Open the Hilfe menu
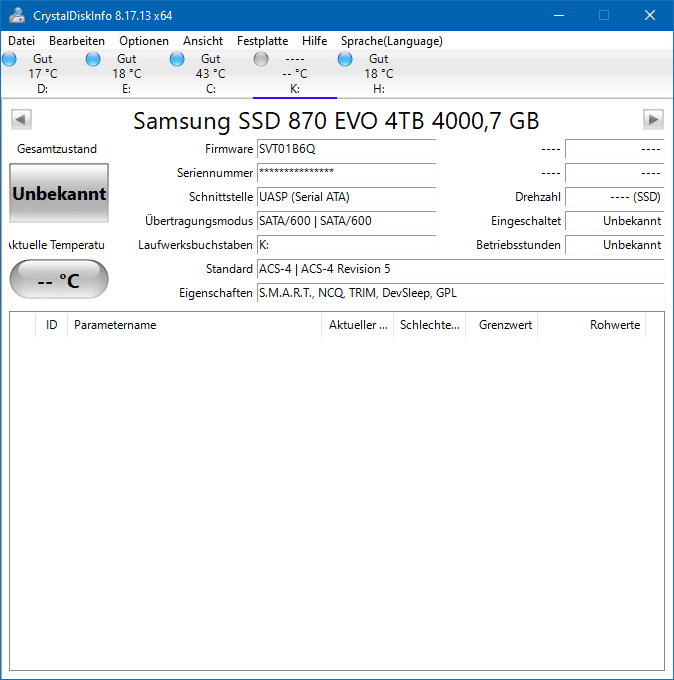This screenshot has height=680, width=674. pyautogui.click(x=314, y=41)
